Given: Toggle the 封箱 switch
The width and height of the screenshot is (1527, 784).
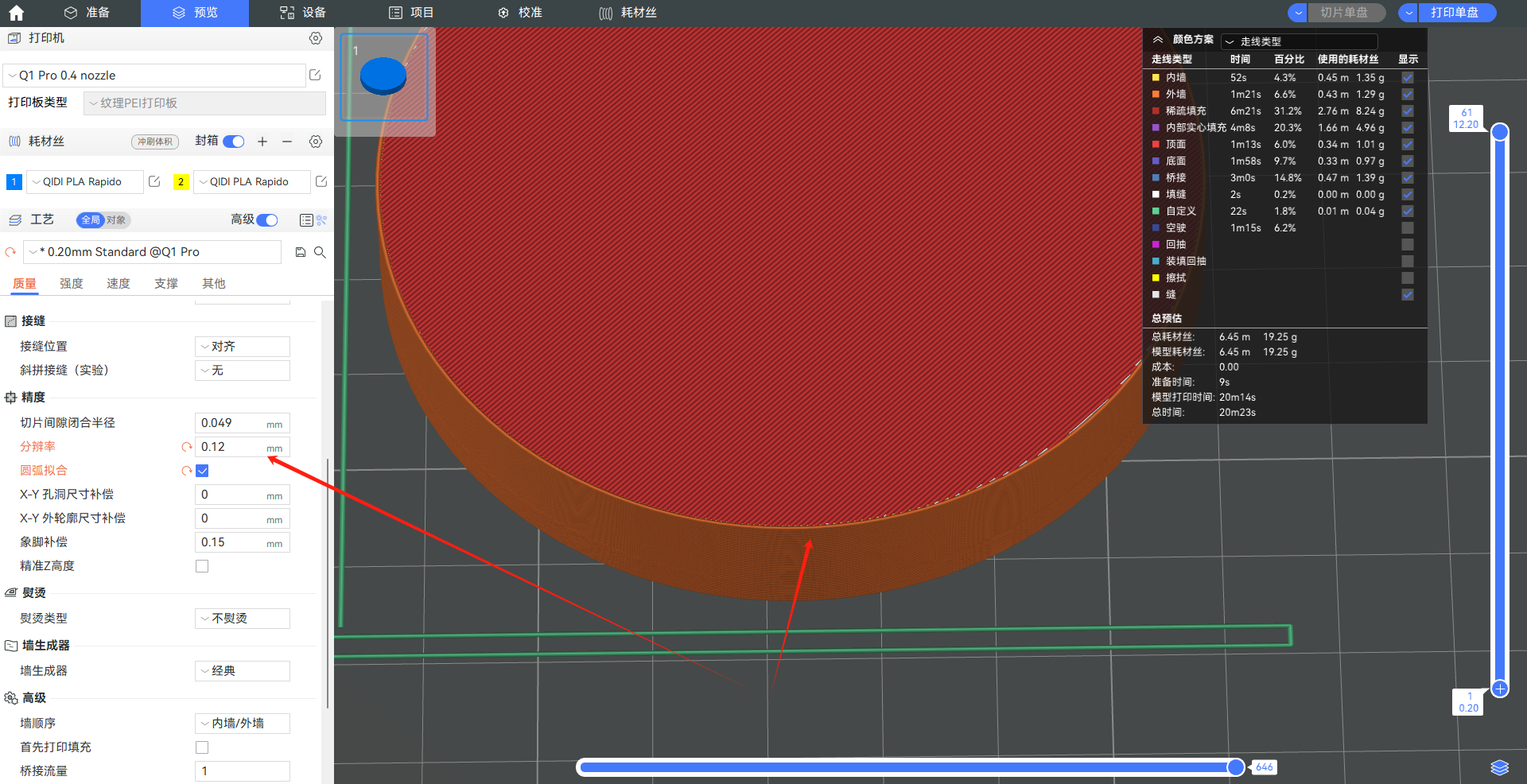Looking at the screenshot, I should [x=234, y=142].
